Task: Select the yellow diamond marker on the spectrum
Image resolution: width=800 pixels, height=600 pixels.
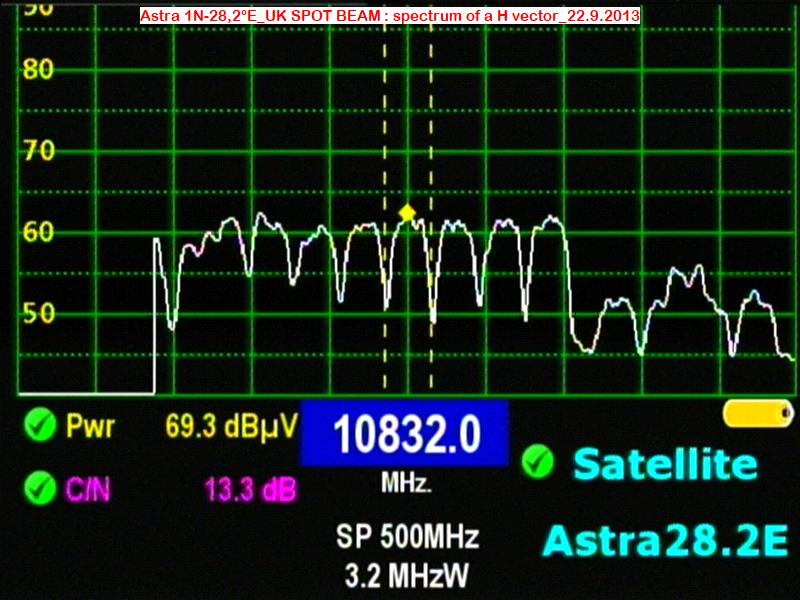Action: pyautogui.click(x=407, y=213)
